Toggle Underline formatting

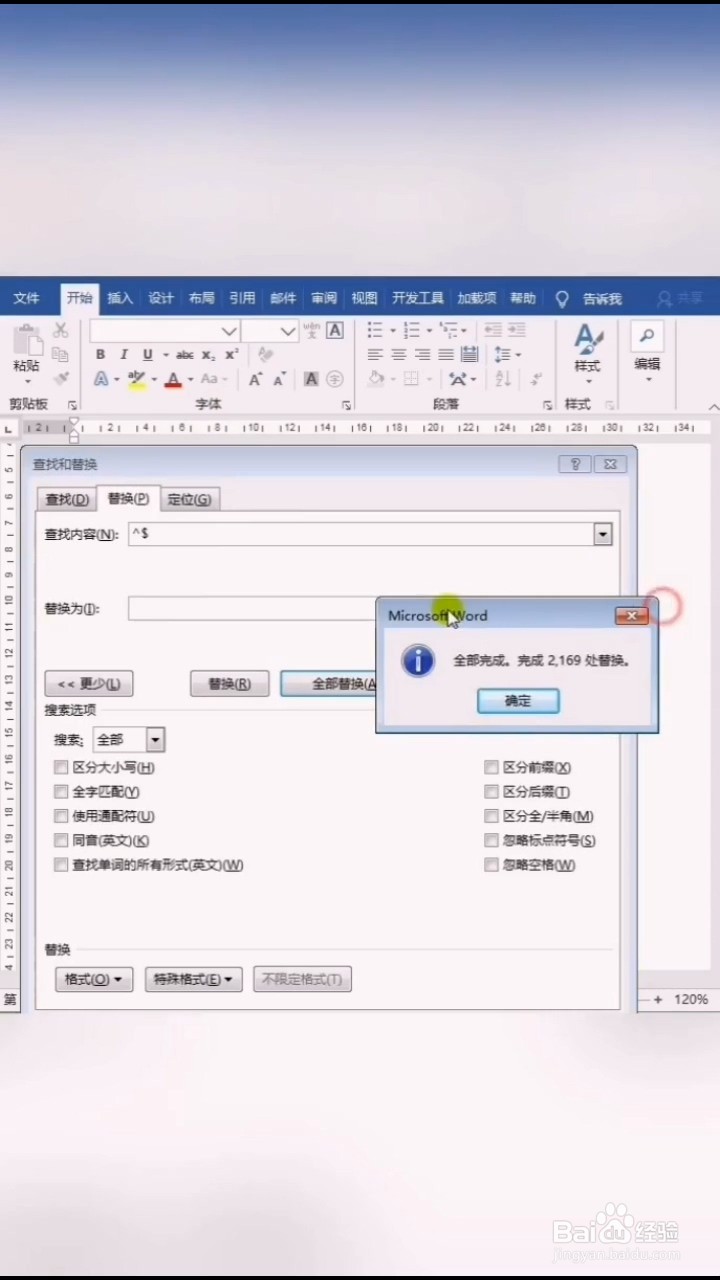(148, 355)
